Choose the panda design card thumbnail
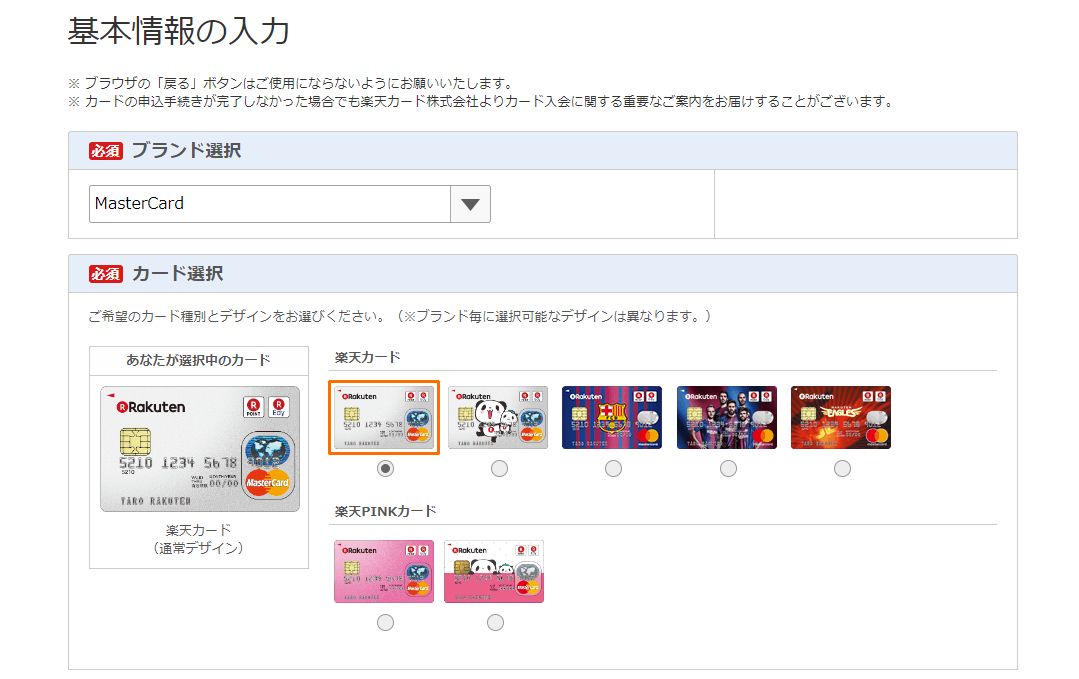The height and width of the screenshot is (679, 1079). tap(498, 418)
